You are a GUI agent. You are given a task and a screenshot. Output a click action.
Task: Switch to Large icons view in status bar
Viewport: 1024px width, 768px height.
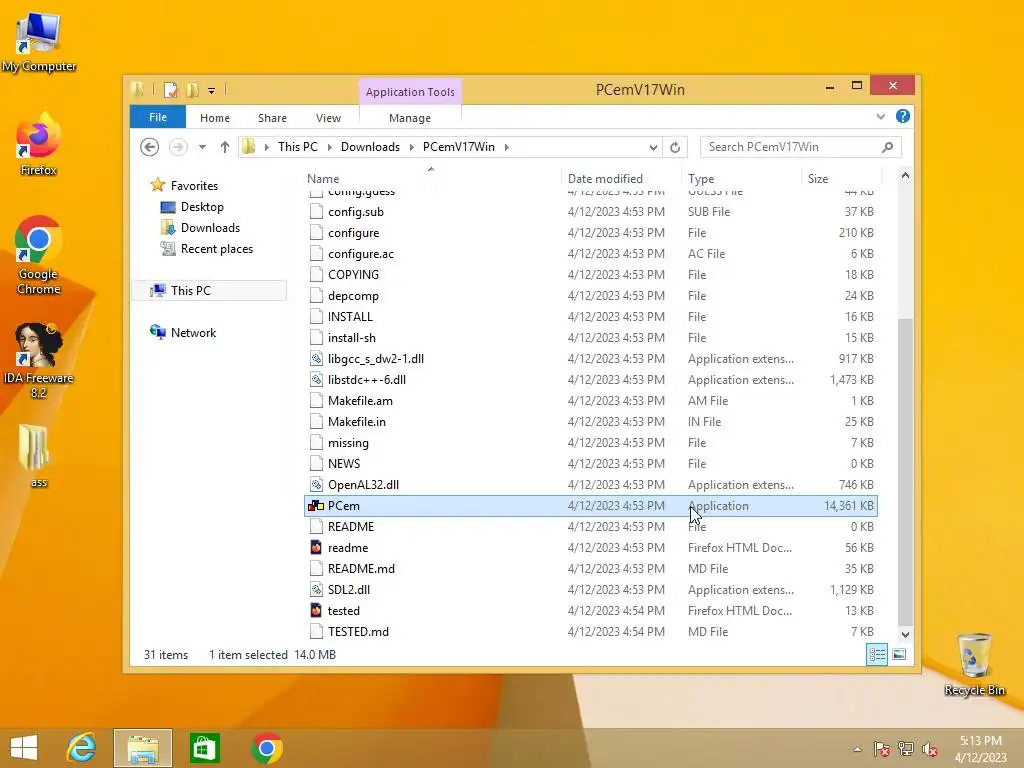899,654
